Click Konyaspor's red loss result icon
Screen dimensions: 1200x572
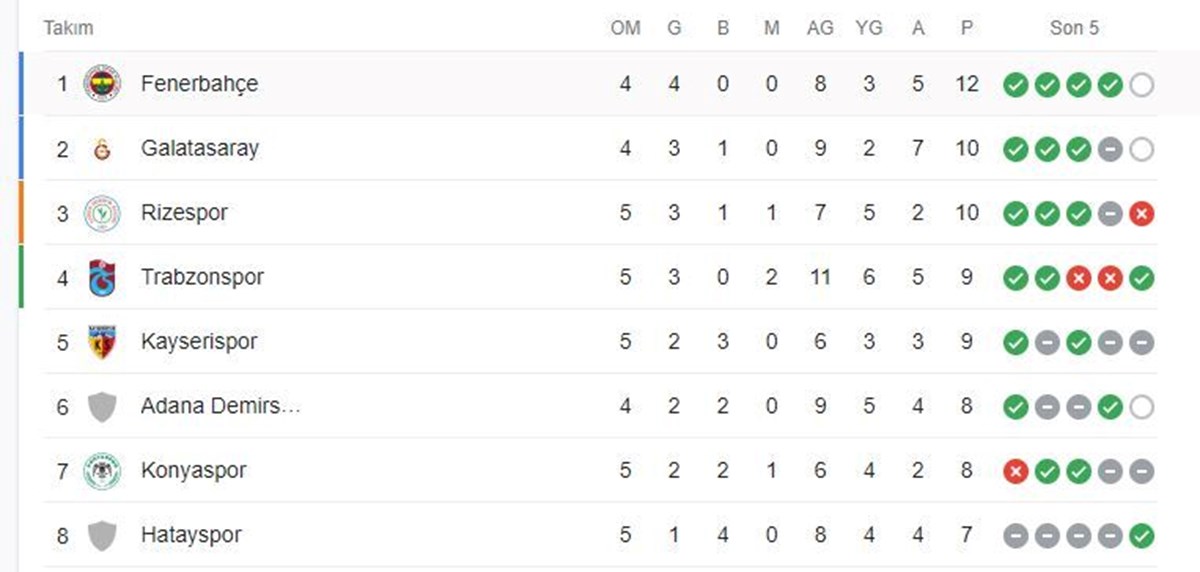[x=1016, y=471]
